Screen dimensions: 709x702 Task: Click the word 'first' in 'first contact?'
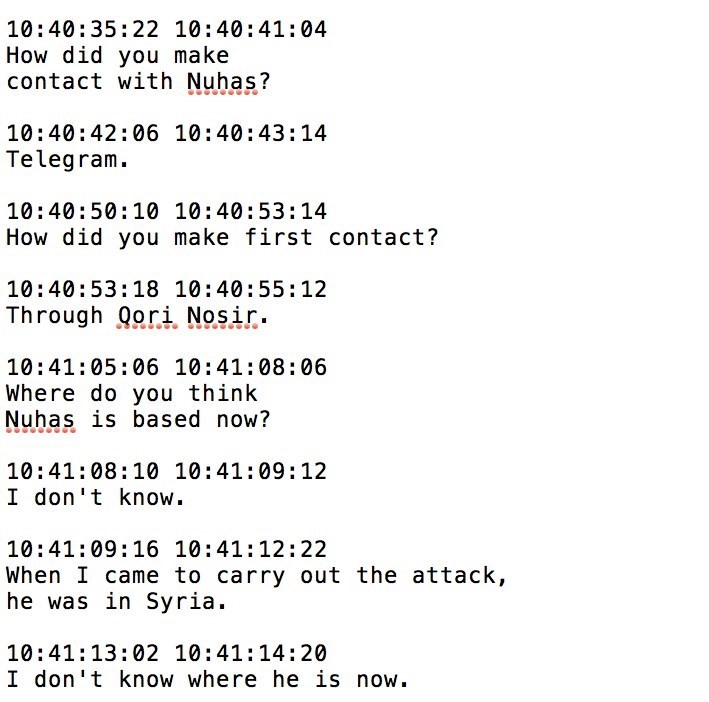click(278, 237)
